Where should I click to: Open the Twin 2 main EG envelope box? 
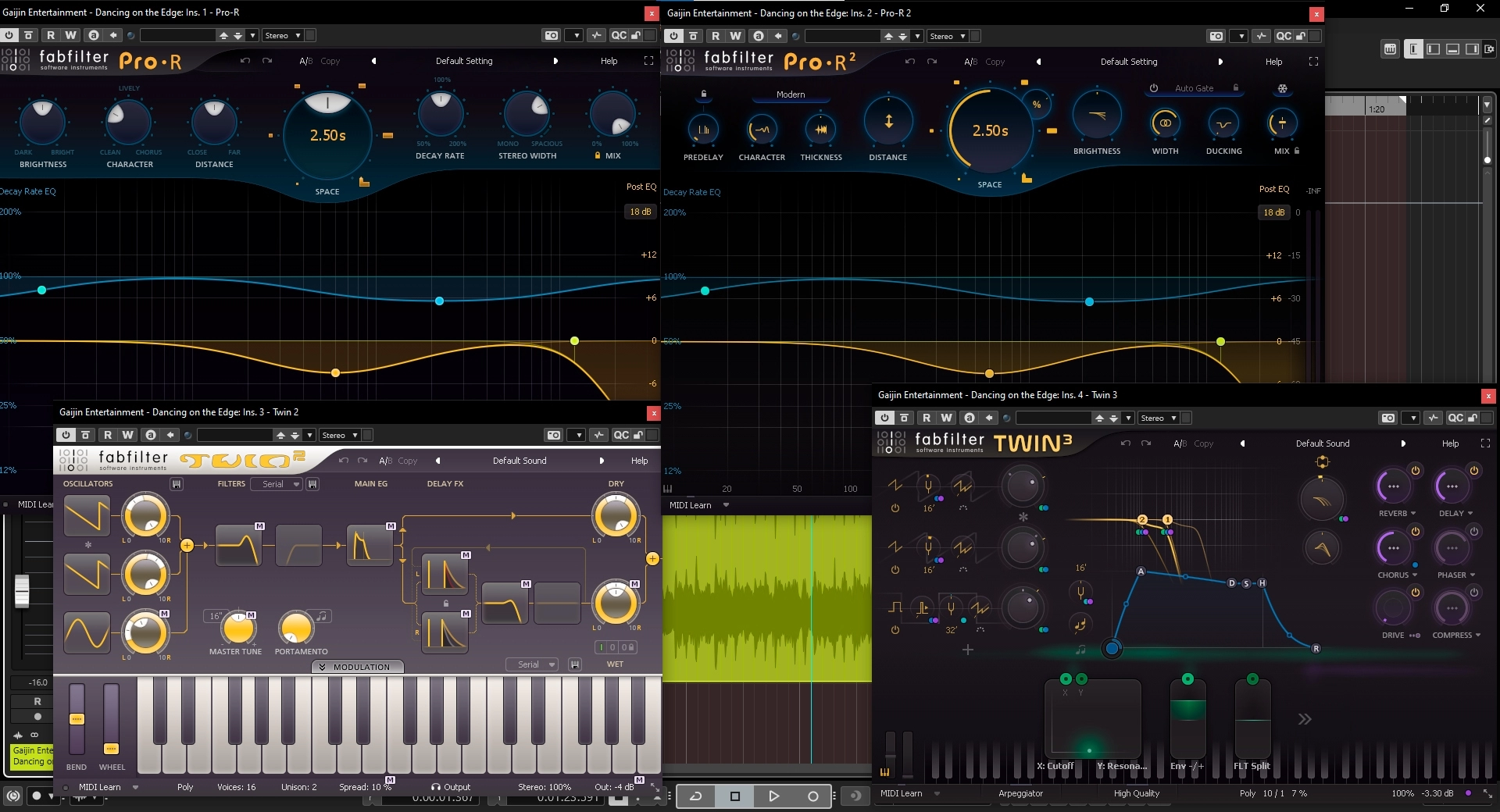[x=369, y=545]
